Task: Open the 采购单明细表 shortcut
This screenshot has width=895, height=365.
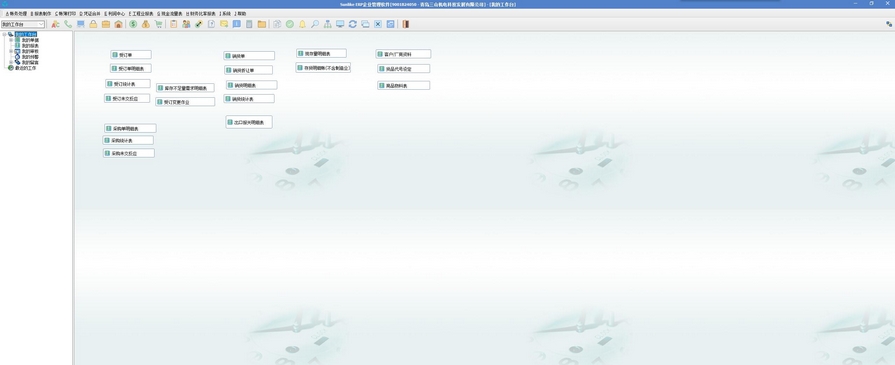Action: click(130, 129)
